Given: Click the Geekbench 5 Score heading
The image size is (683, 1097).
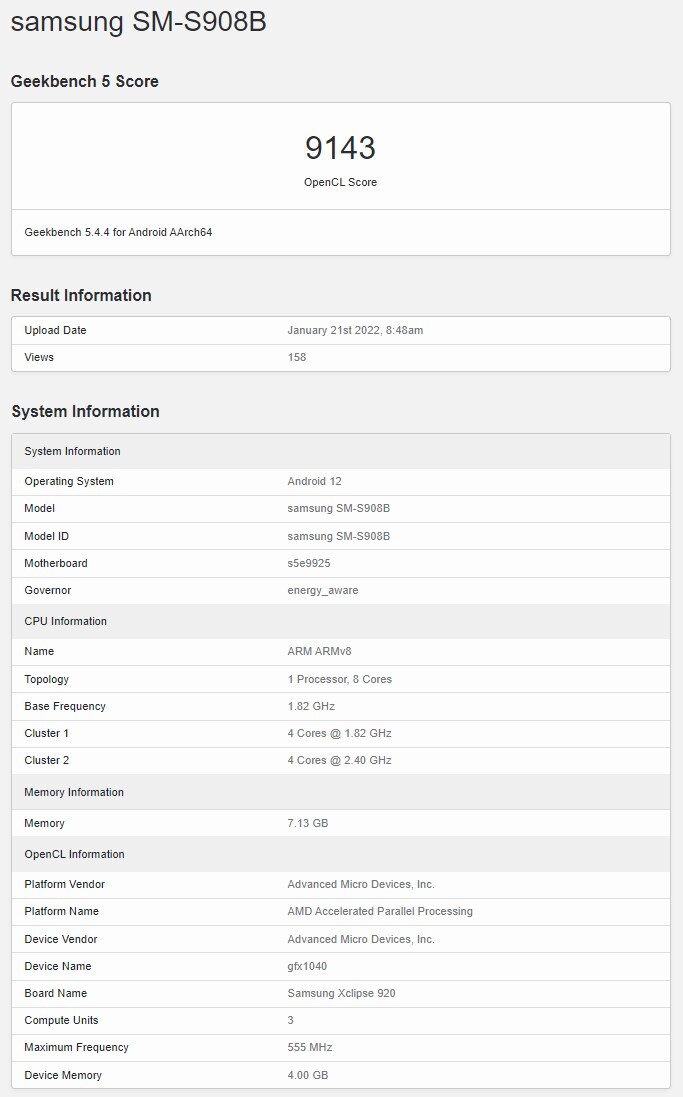Looking at the screenshot, I should pos(85,82).
